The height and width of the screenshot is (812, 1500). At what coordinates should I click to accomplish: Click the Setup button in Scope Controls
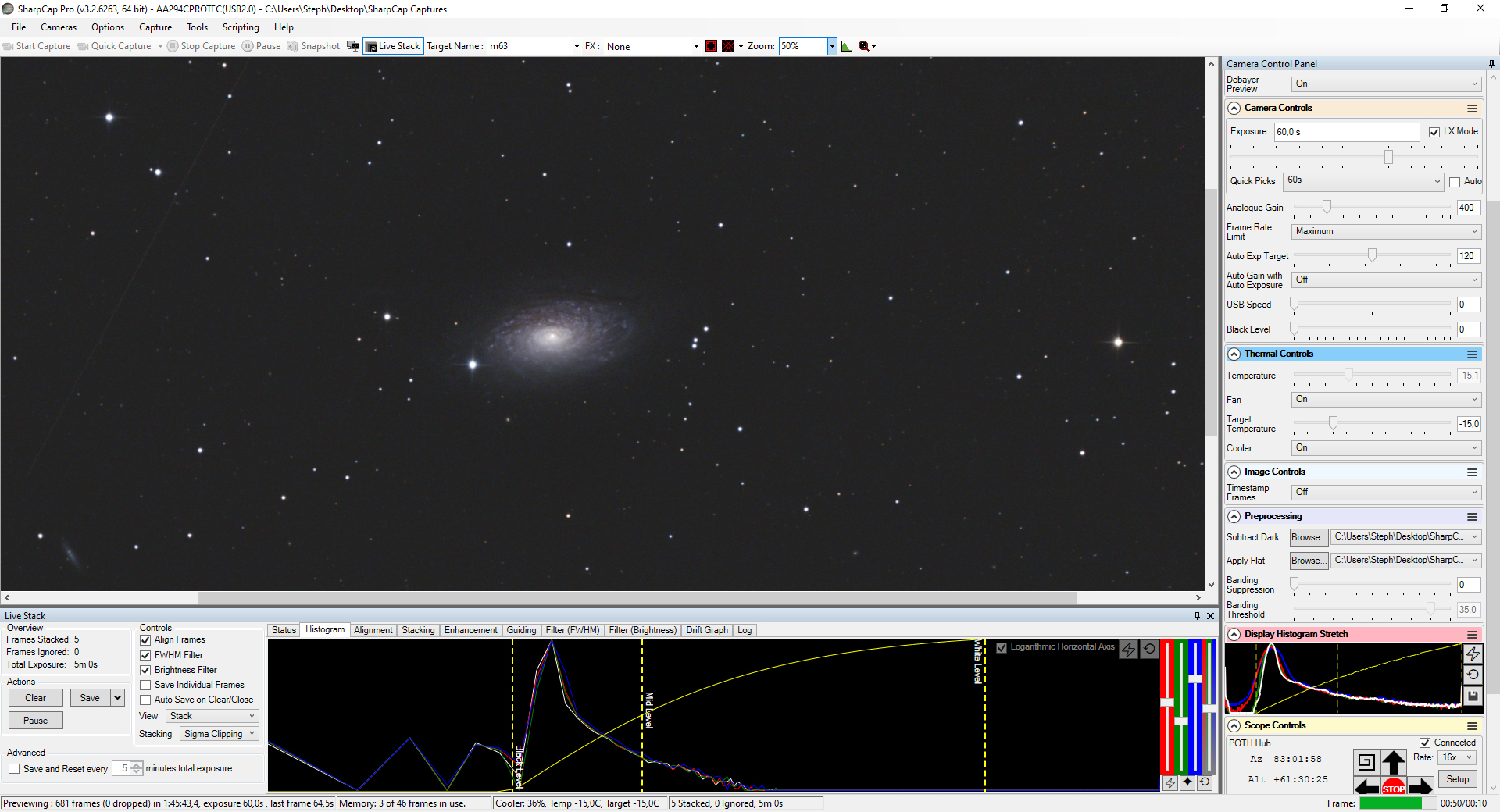click(x=1457, y=779)
